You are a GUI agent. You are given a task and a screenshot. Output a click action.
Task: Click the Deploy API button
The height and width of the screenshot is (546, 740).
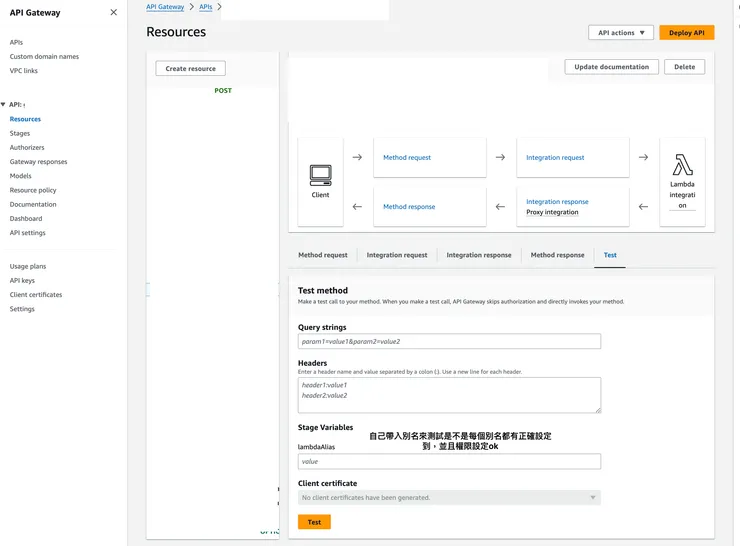pos(687,33)
